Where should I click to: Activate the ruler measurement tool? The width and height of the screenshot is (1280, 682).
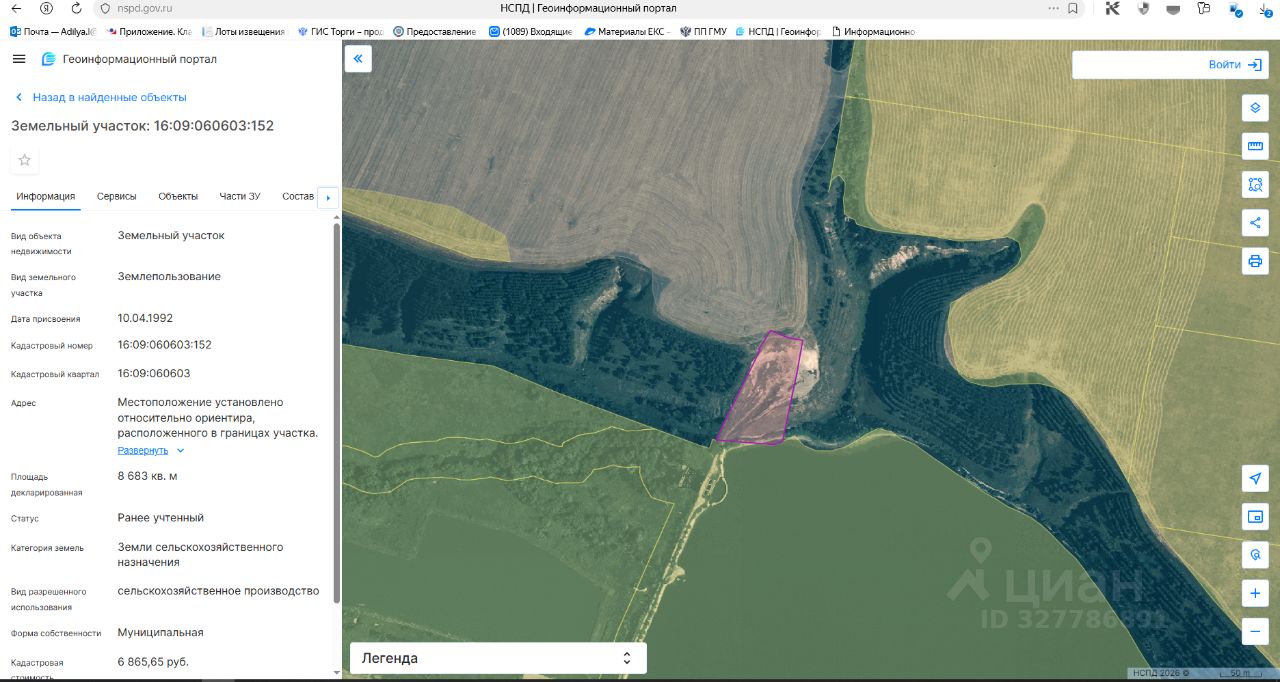(1255, 146)
